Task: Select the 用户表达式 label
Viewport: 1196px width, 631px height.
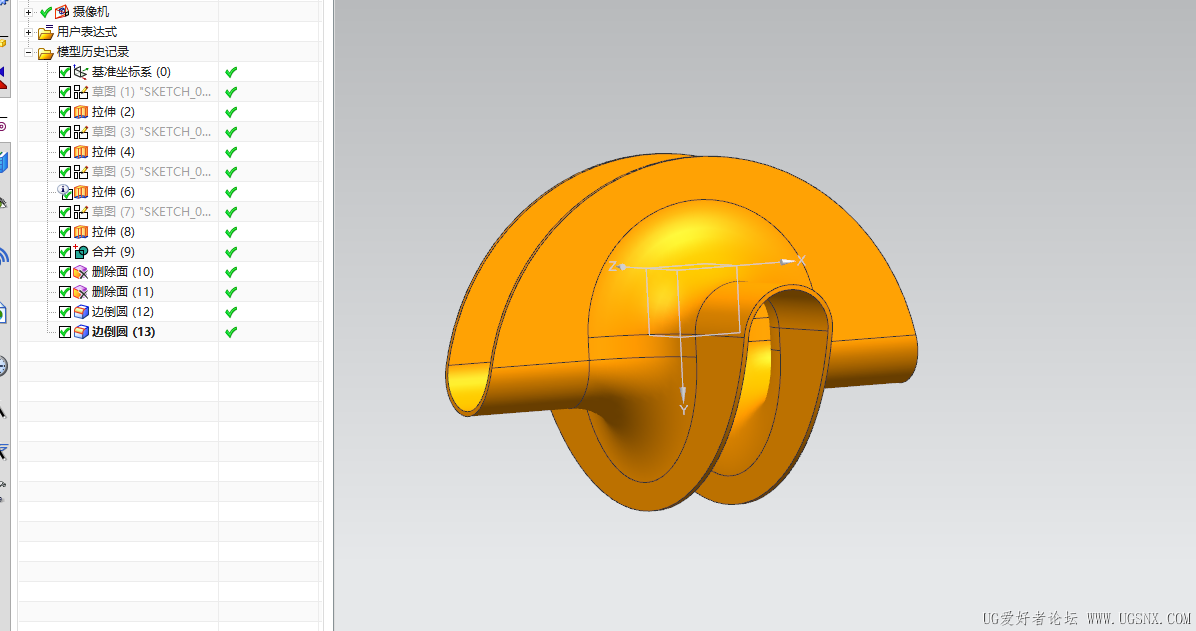Action: (x=87, y=32)
